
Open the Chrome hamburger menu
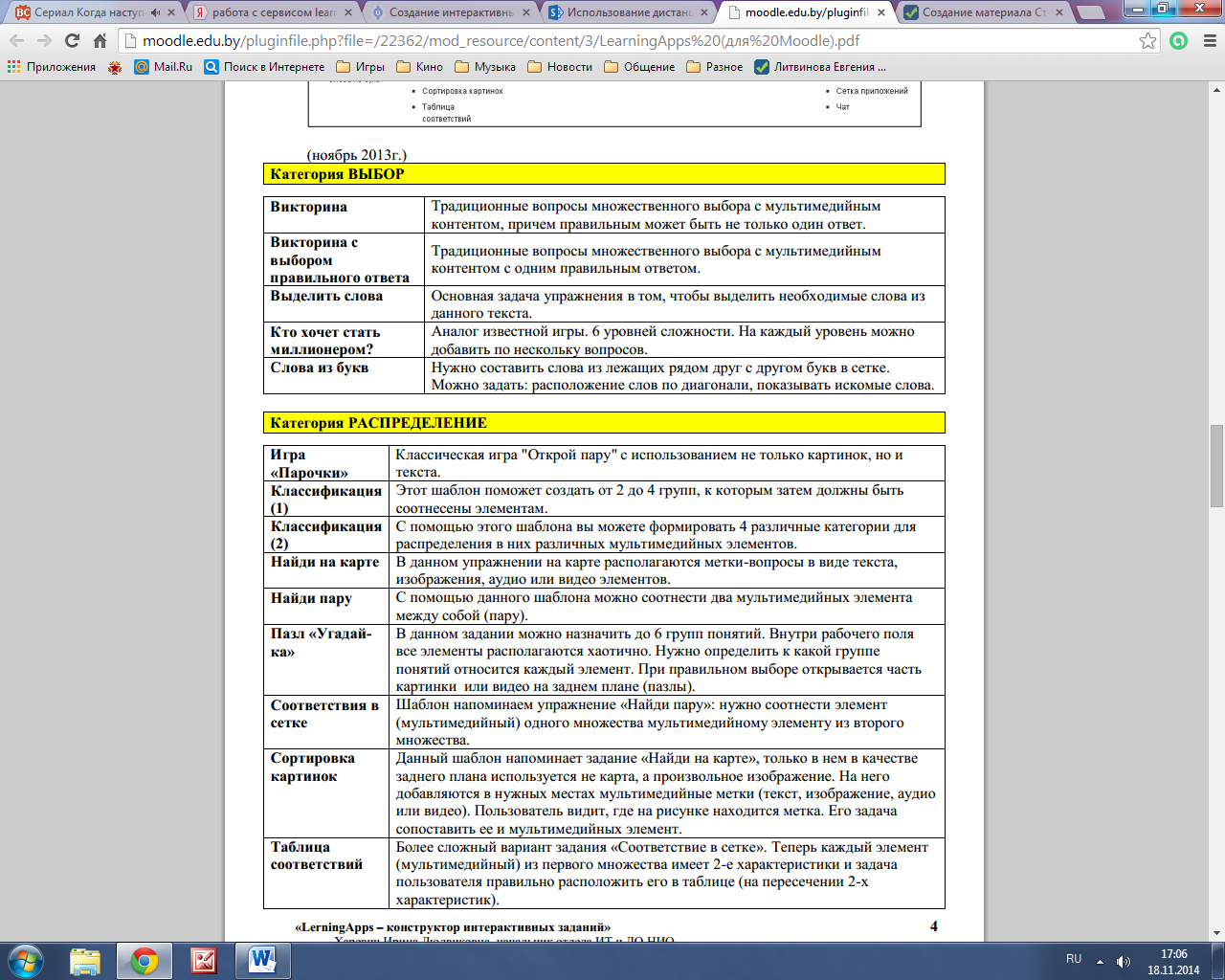coord(1209,40)
